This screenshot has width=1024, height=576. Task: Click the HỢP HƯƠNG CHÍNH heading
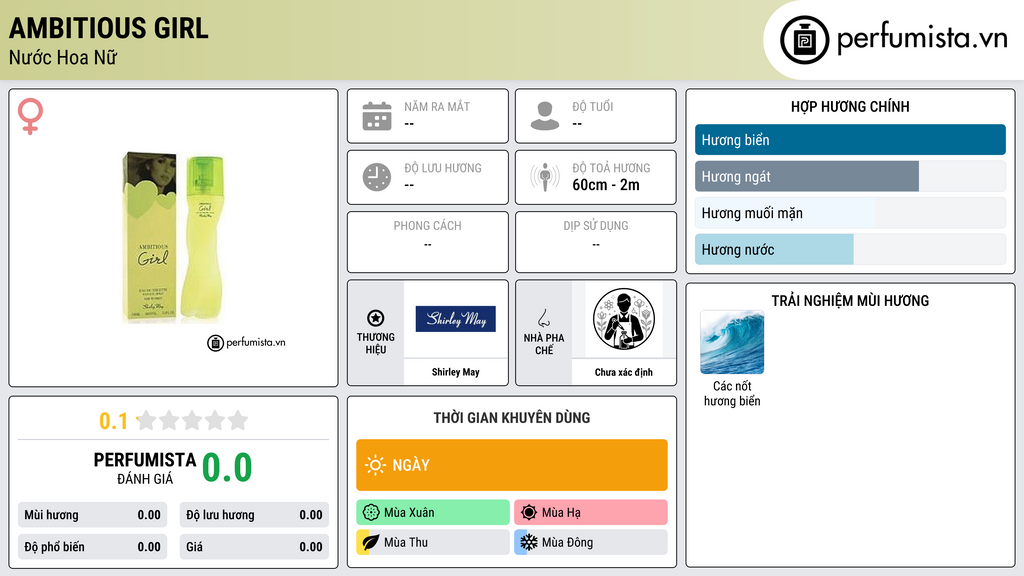point(850,106)
